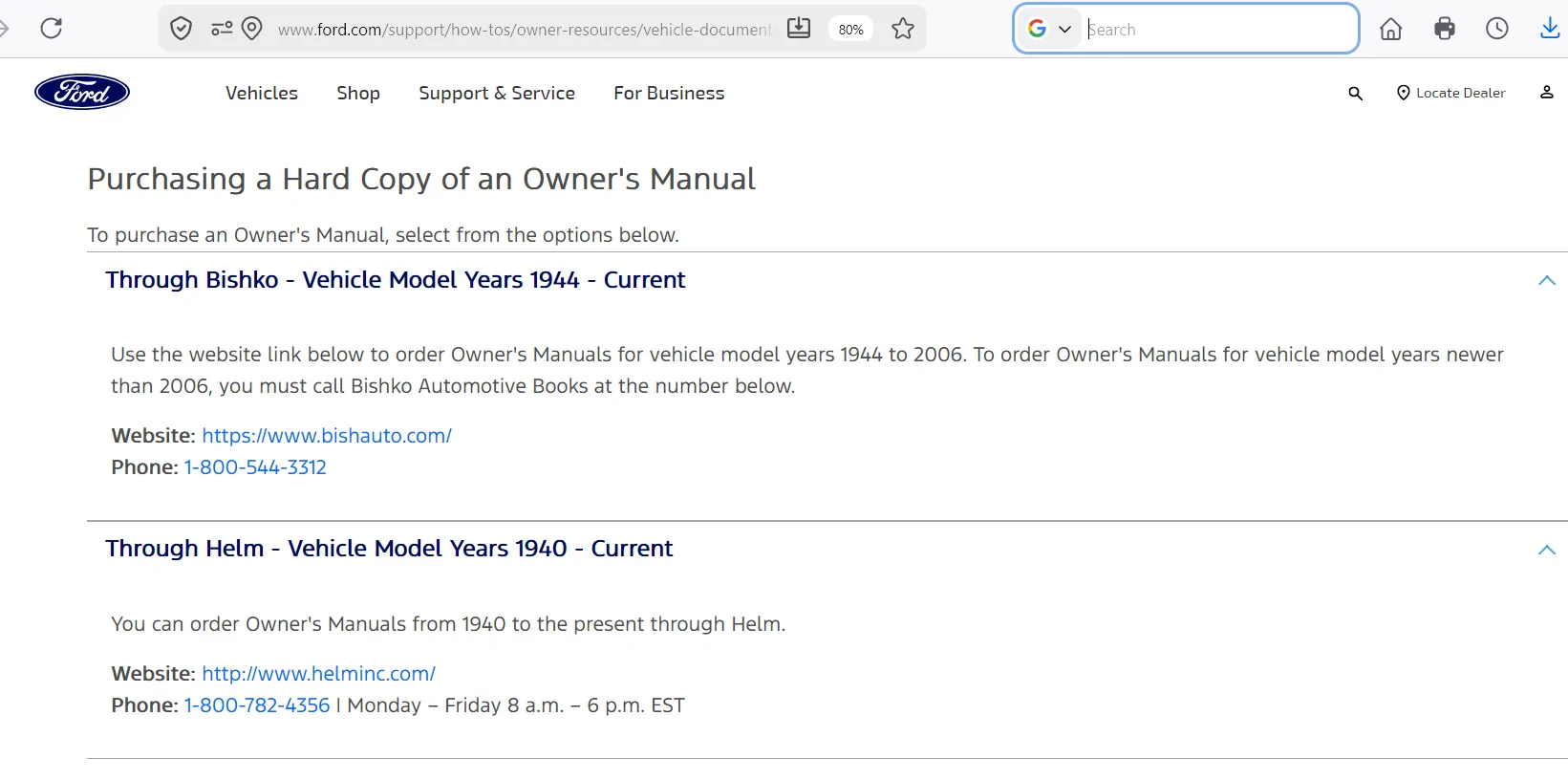Open the Vehicles menu
This screenshot has width=1568, height=780.
coord(262,93)
